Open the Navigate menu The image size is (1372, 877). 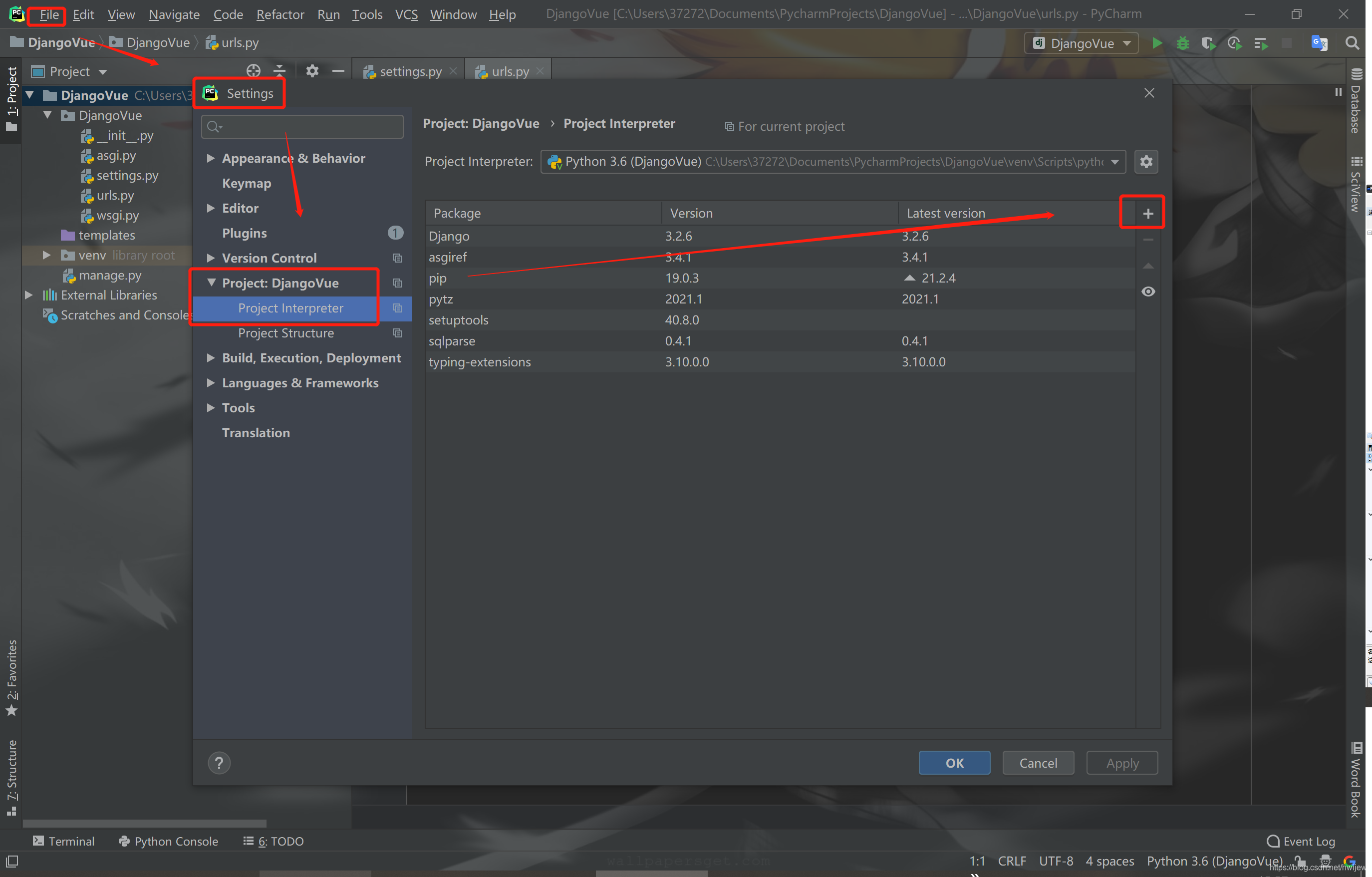pyautogui.click(x=174, y=15)
